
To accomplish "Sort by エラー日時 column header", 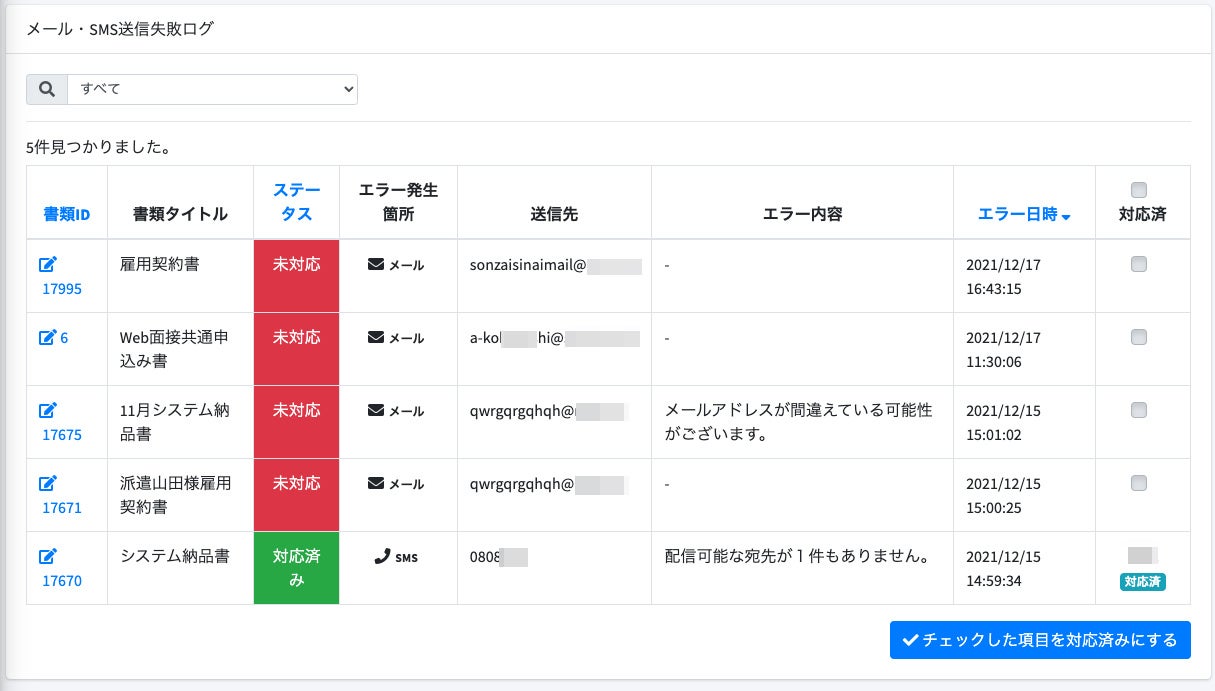I will 1024,214.
